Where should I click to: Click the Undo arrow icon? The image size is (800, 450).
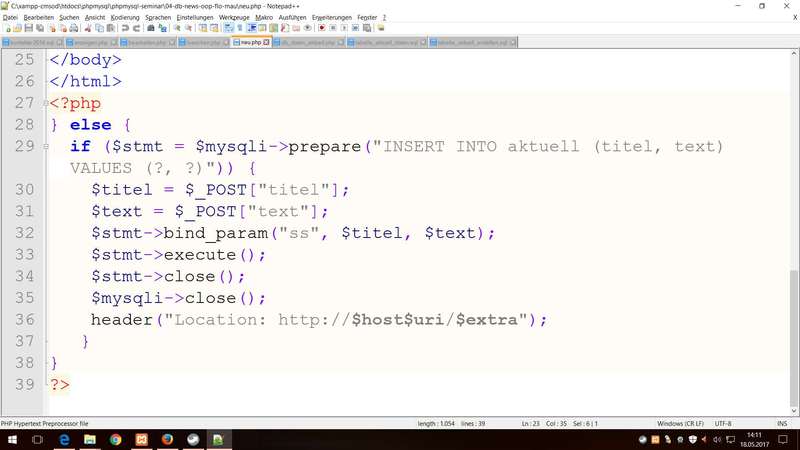[x=125, y=28]
